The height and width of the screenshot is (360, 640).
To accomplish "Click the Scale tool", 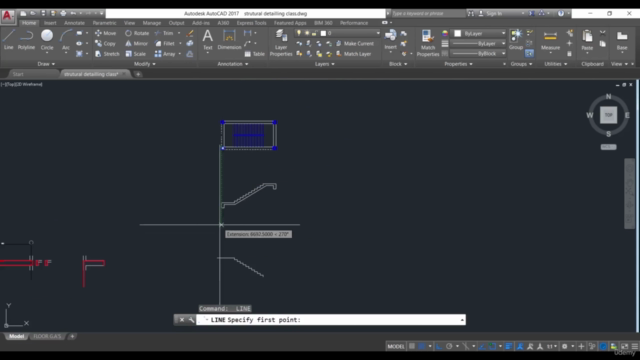I will point(136,54).
